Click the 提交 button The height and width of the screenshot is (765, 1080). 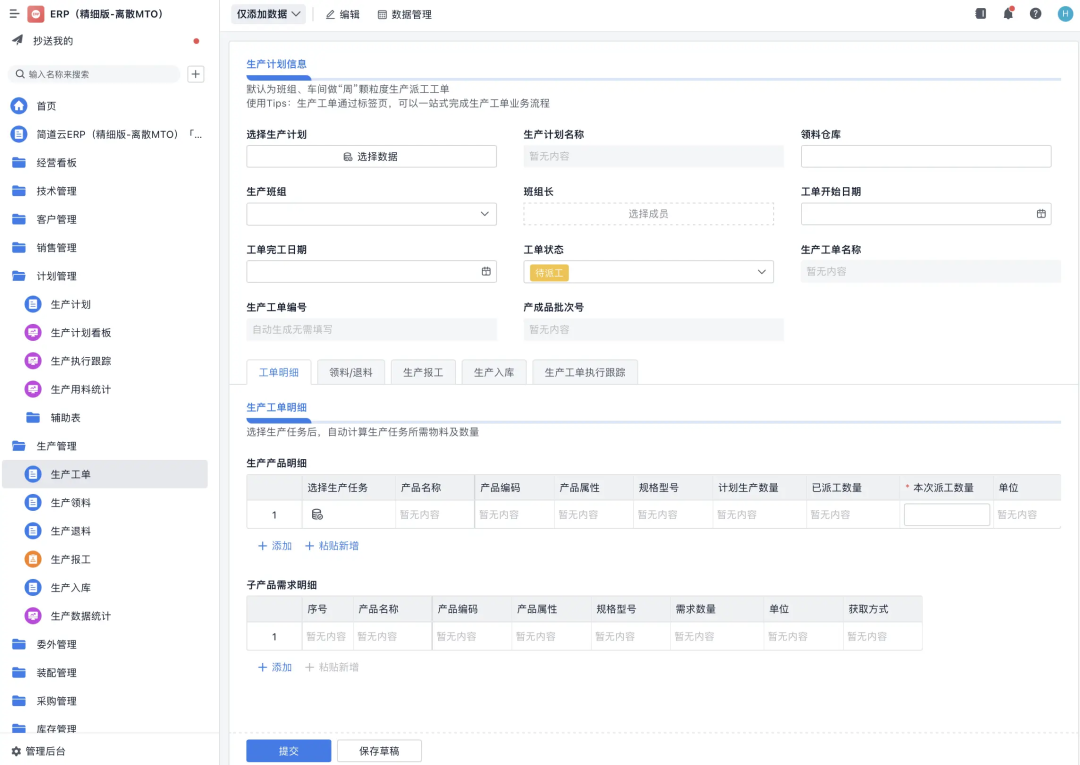point(288,751)
